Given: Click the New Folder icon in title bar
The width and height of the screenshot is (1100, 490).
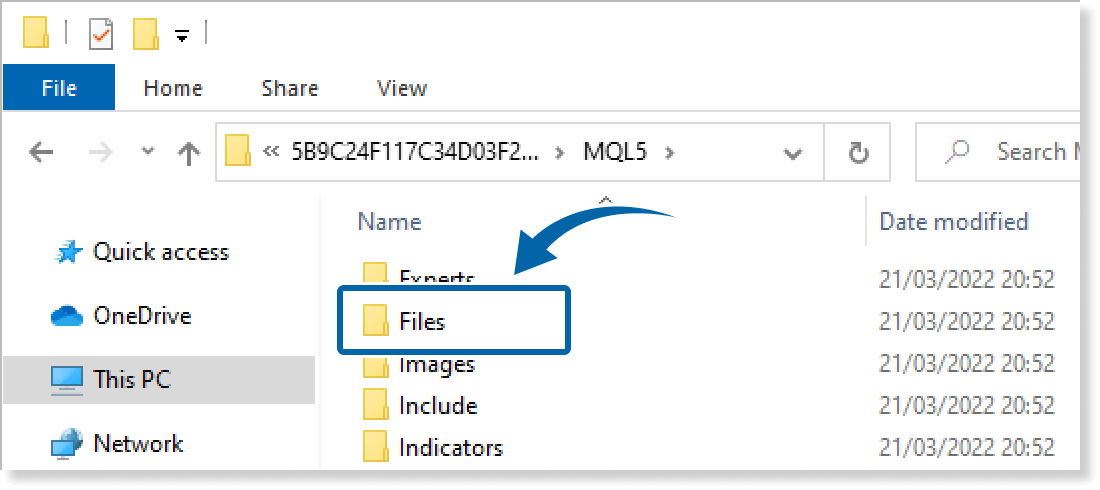Looking at the screenshot, I should pyautogui.click(x=146, y=35).
